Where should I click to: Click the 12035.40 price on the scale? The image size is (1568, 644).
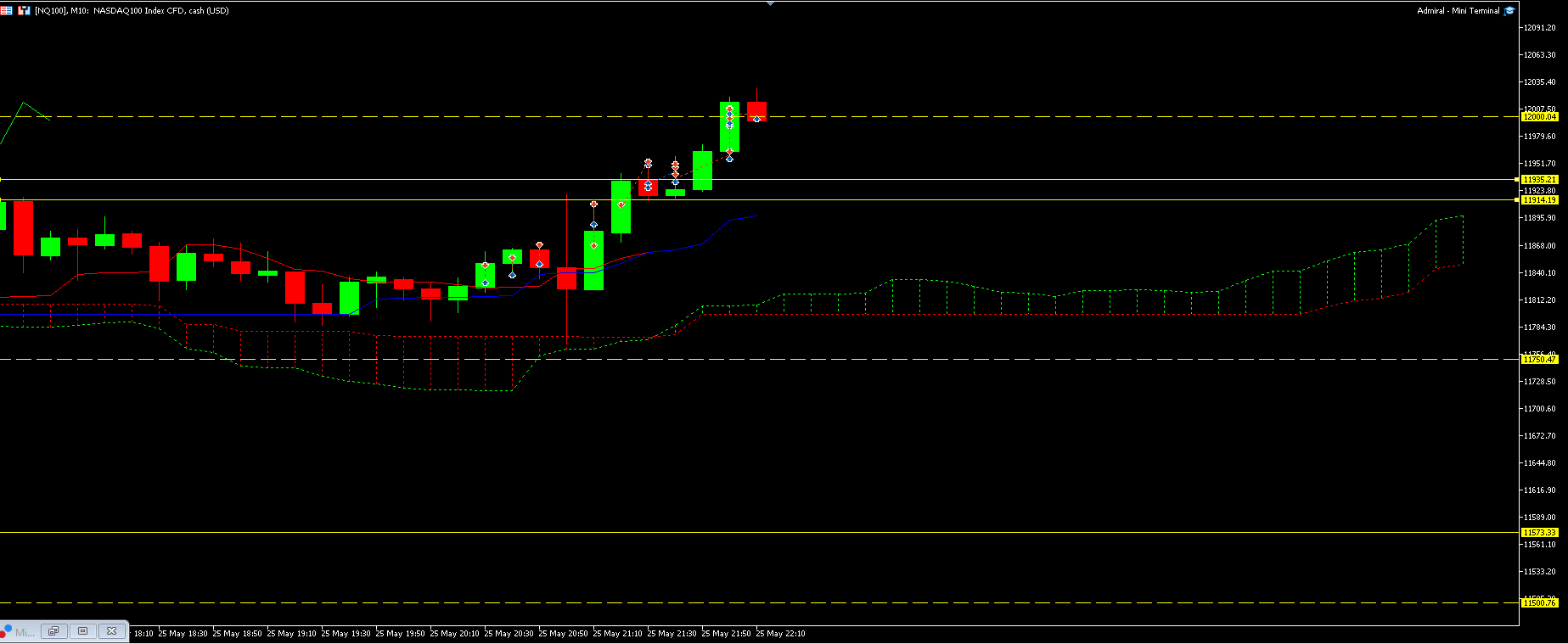1540,82
